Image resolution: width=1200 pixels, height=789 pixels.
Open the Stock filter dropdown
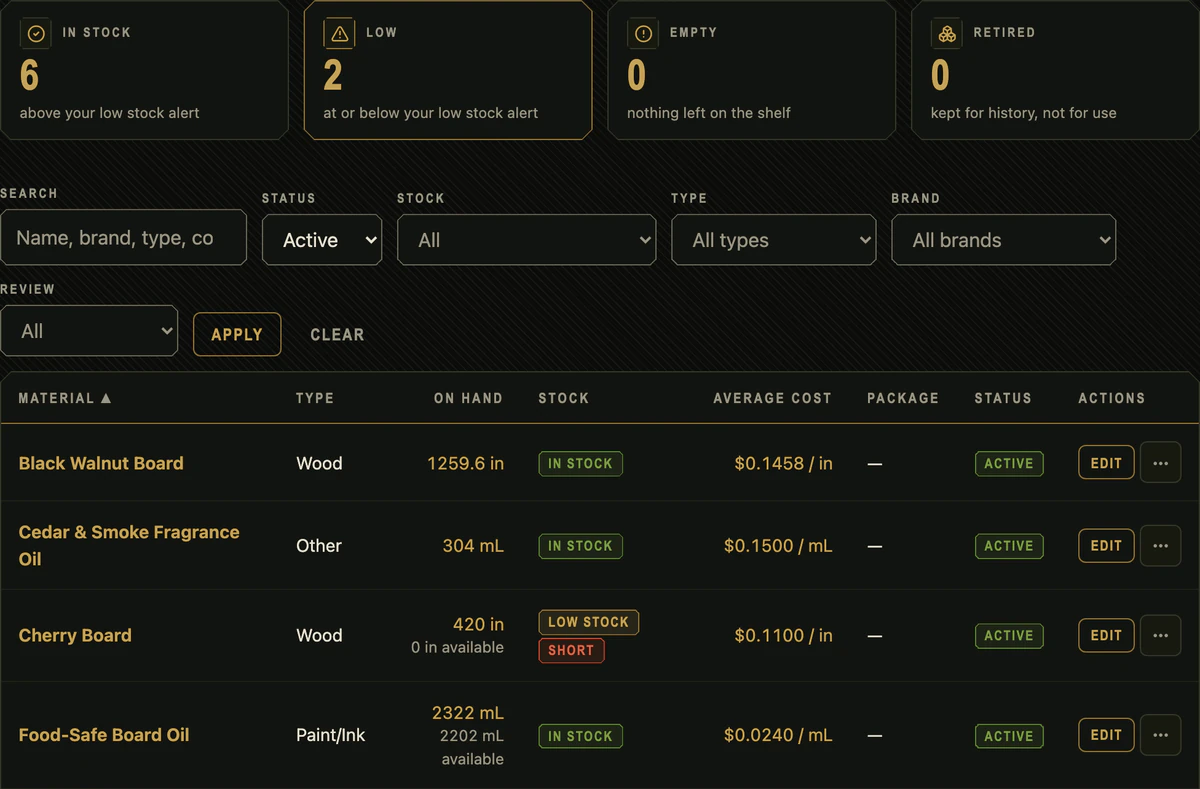[526, 240]
